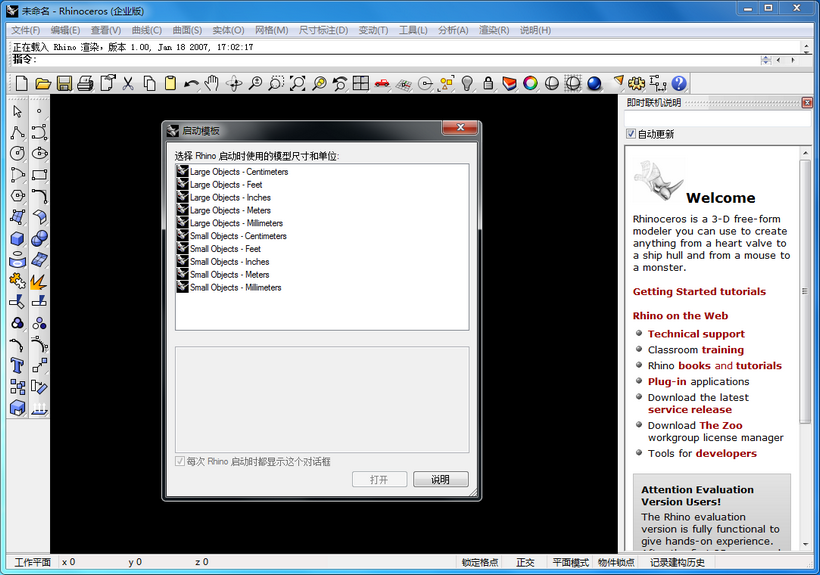
Task: Click the 说明 button in the template dialog
Action: click(x=440, y=479)
